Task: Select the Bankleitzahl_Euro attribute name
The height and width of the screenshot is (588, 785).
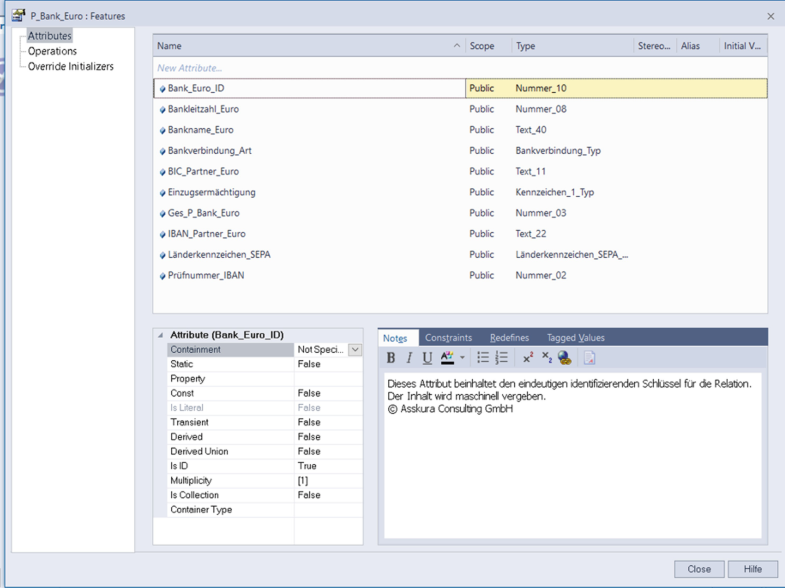Action: coord(203,109)
